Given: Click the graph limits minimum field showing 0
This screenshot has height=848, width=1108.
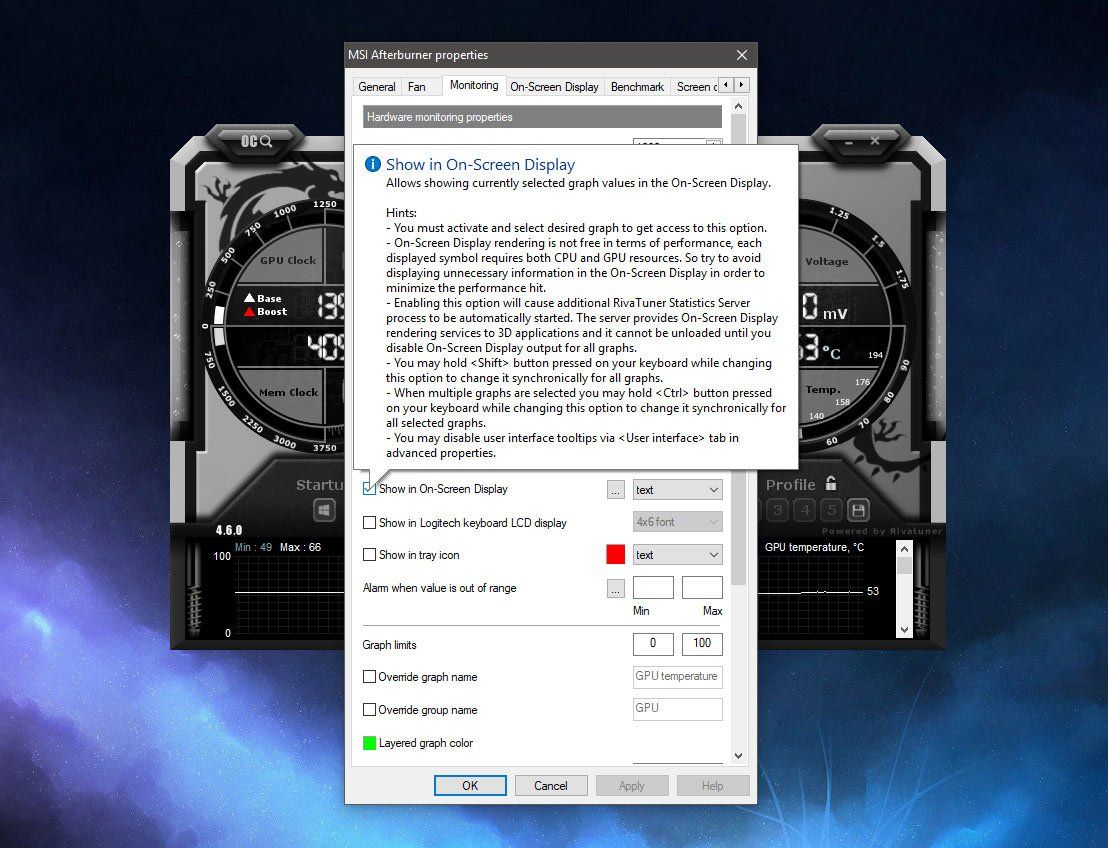Looking at the screenshot, I should pyautogui.click(x=653, y=643).
